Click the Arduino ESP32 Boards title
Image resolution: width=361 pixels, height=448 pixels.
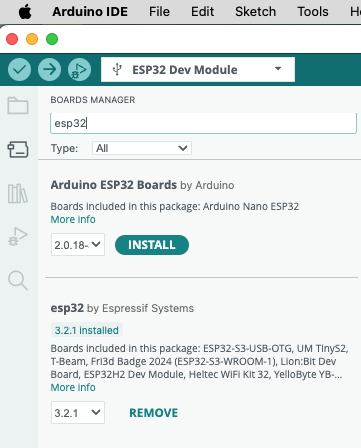114,185
